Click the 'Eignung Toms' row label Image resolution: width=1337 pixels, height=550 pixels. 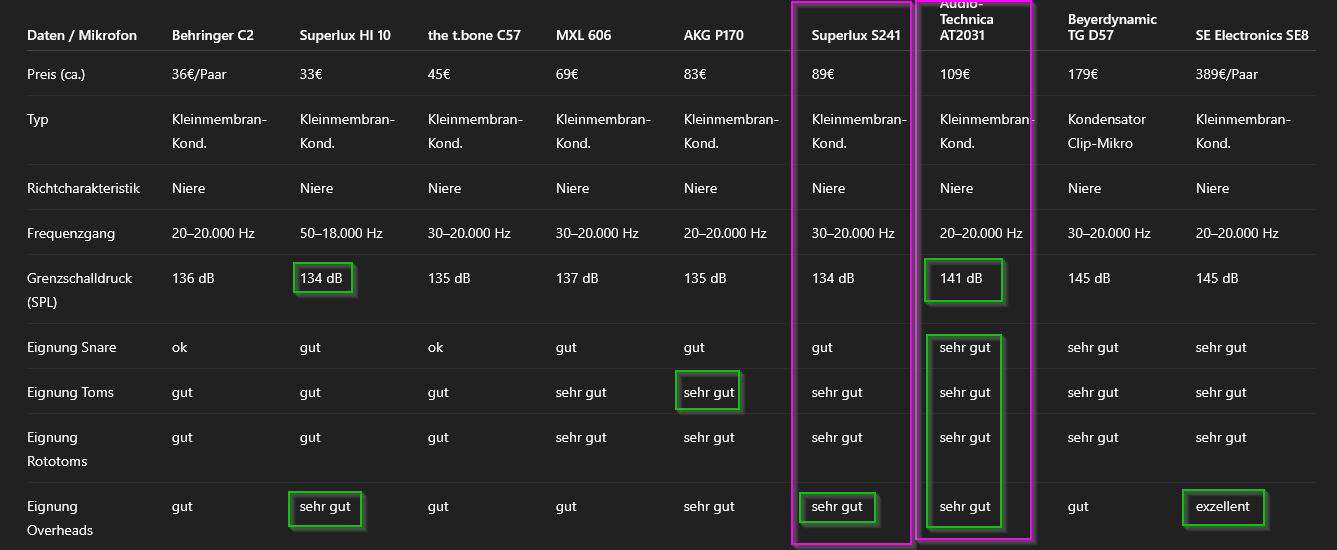click(x=70, y=392)
